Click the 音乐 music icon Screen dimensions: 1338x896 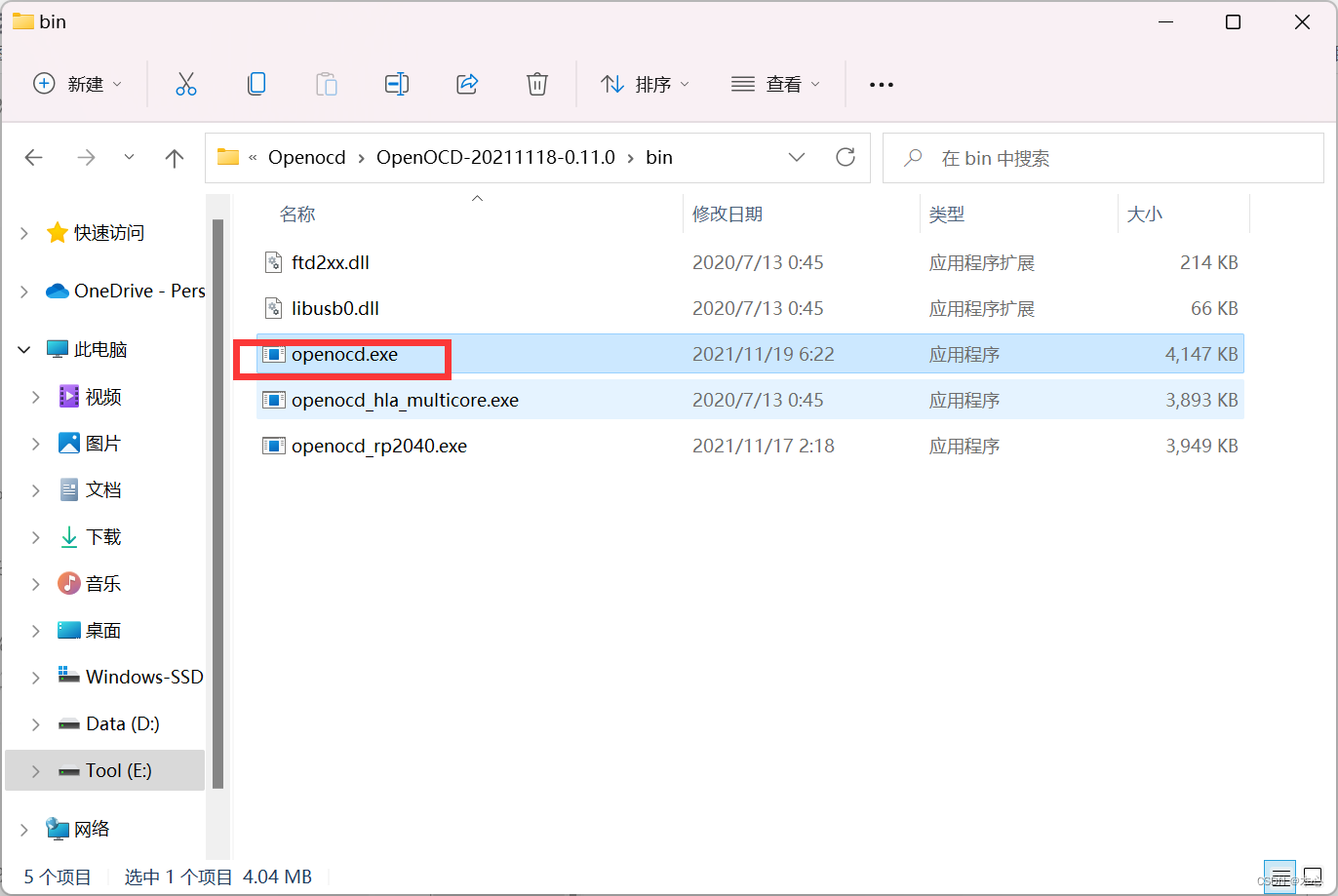tap(69, 583)
